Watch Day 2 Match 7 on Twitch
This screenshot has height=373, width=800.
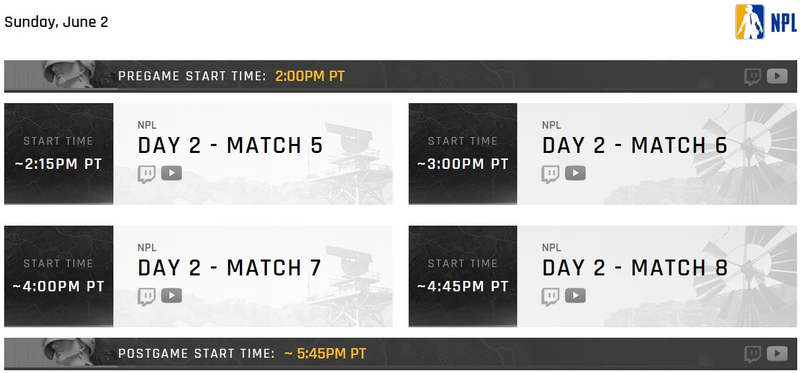(x=146, y=296)
